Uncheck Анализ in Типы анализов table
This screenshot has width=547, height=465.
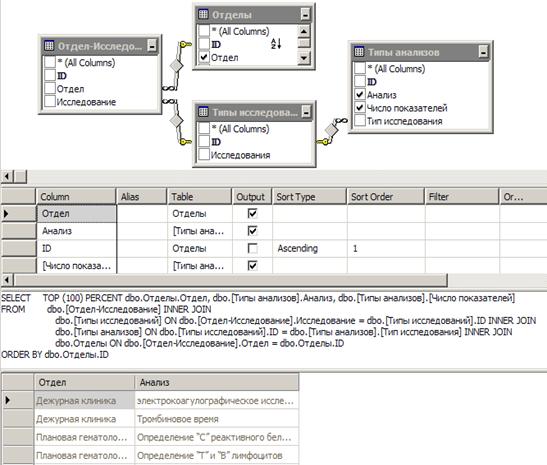pos(360,94)
